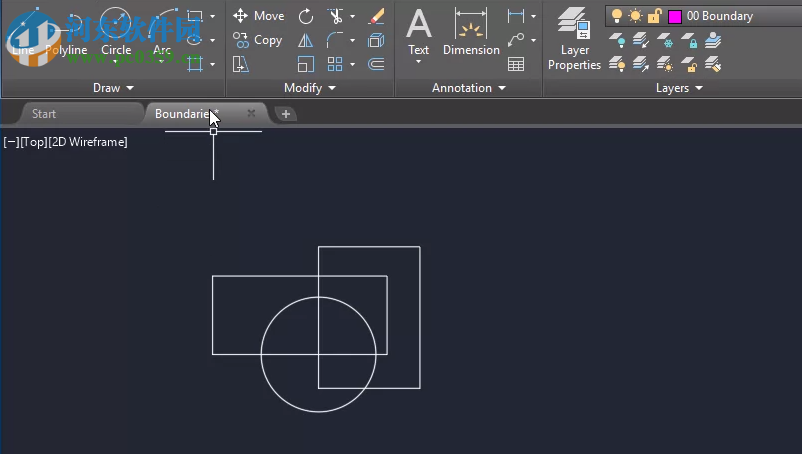
Task: Add a new drawing tab
Action: [x=285, y=114]
